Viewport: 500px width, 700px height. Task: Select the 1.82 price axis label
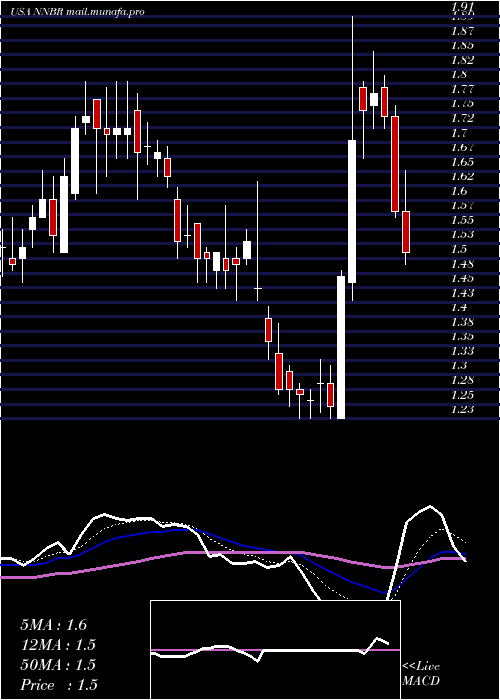pos(462,60)
